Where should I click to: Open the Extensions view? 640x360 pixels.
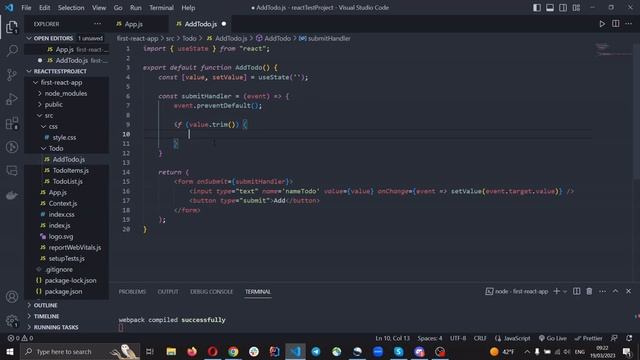[x=12, y=123]
